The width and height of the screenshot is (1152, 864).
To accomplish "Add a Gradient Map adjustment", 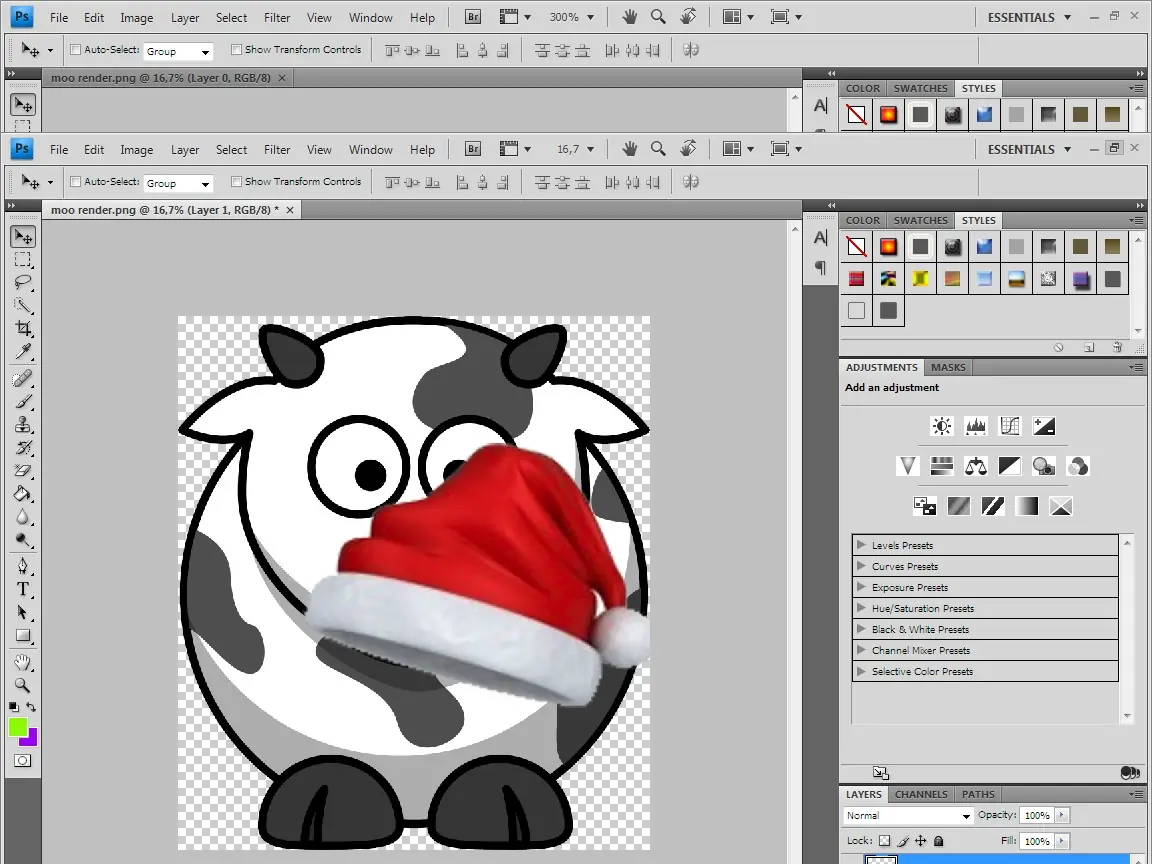I will (1026, 505).
